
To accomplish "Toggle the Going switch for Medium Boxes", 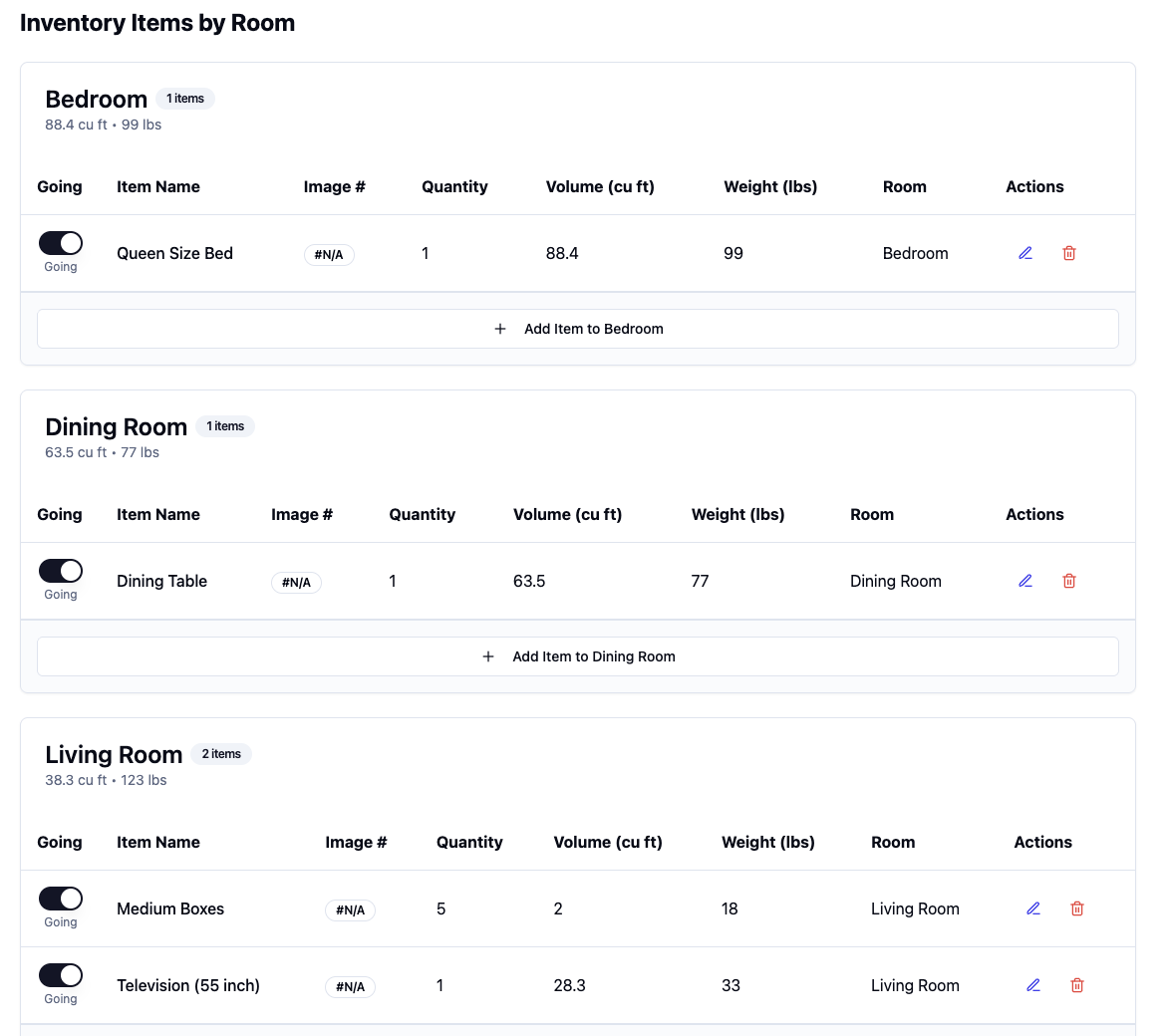I will pyautogui.click(x=61, y=898).
